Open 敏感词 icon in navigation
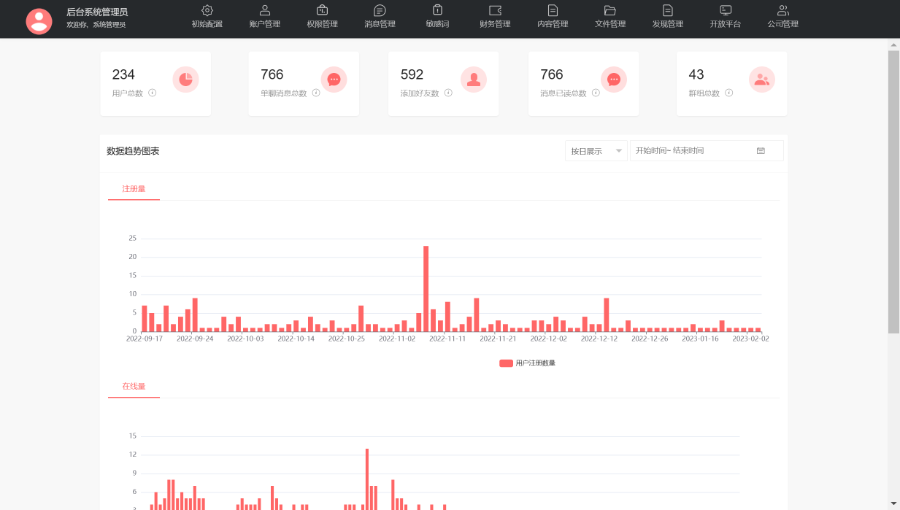 437,10
